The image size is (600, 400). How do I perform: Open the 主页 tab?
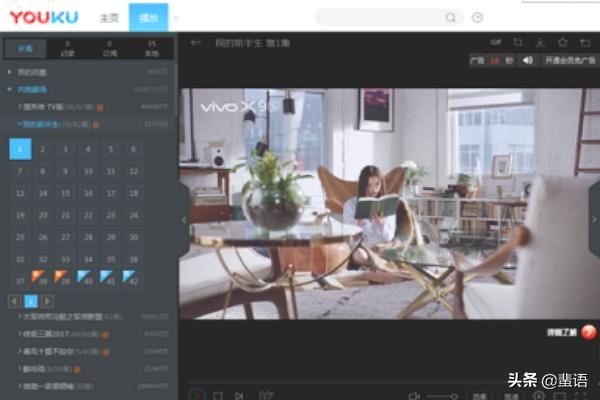tap(109, 18)
